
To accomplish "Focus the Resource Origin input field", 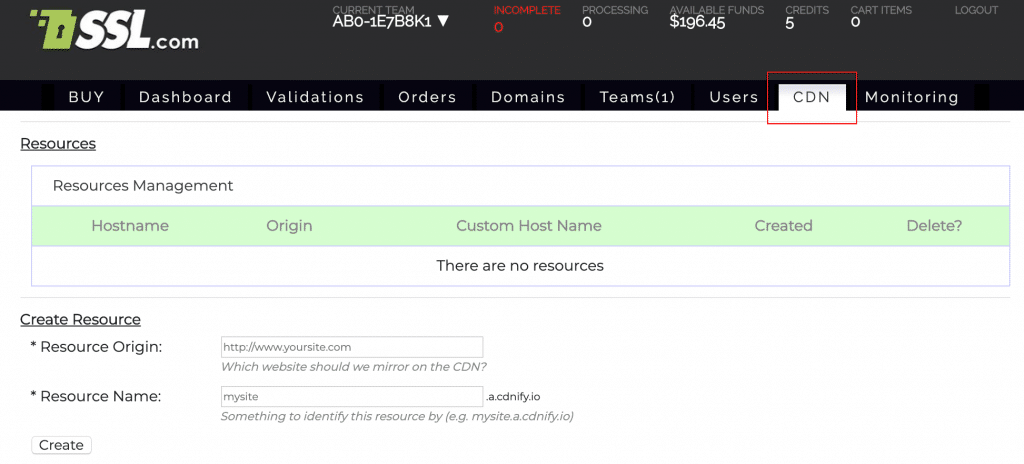I will click(352, 347).
